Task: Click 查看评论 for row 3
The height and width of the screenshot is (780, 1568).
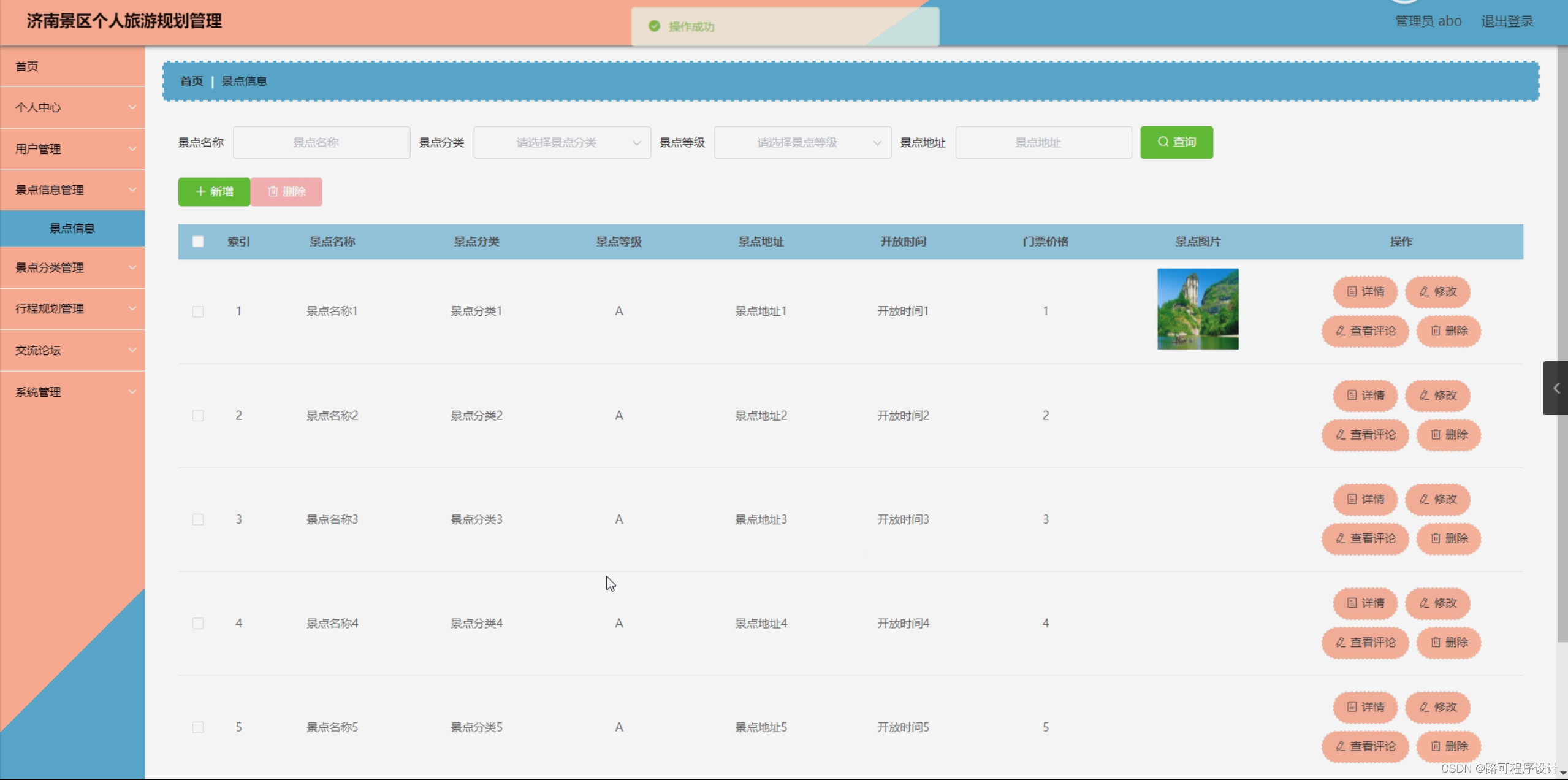Action: (1364, 538)
